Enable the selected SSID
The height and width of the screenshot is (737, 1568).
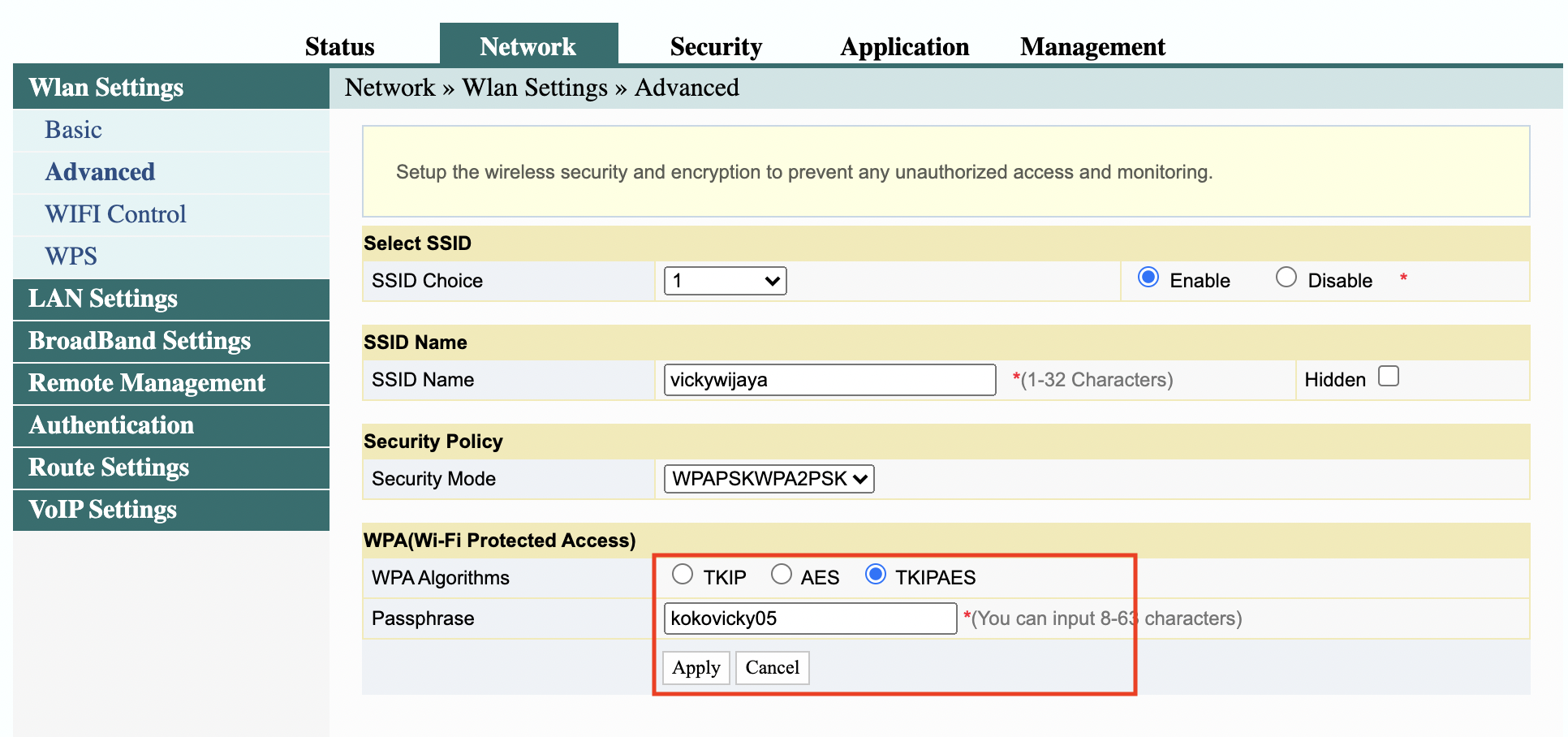tap(1148, 278)
